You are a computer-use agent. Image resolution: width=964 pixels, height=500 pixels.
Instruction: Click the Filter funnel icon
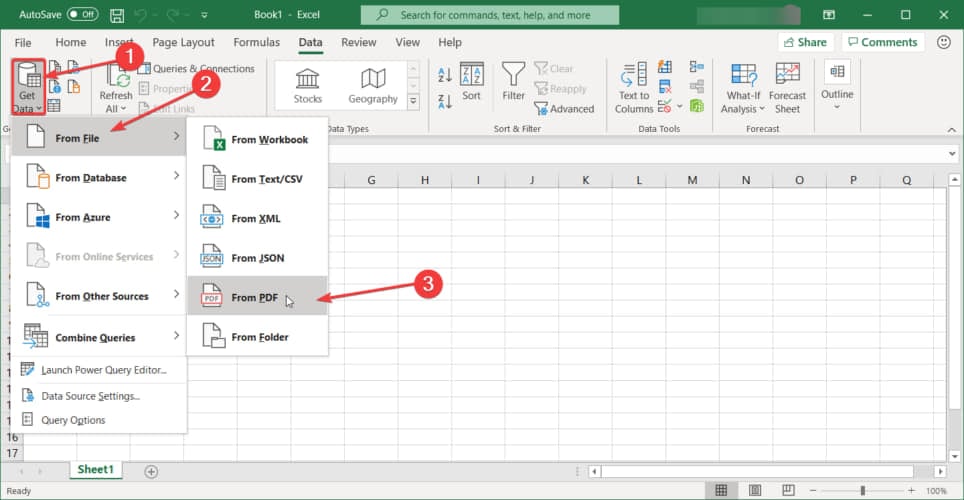click(x=513, y=82)
